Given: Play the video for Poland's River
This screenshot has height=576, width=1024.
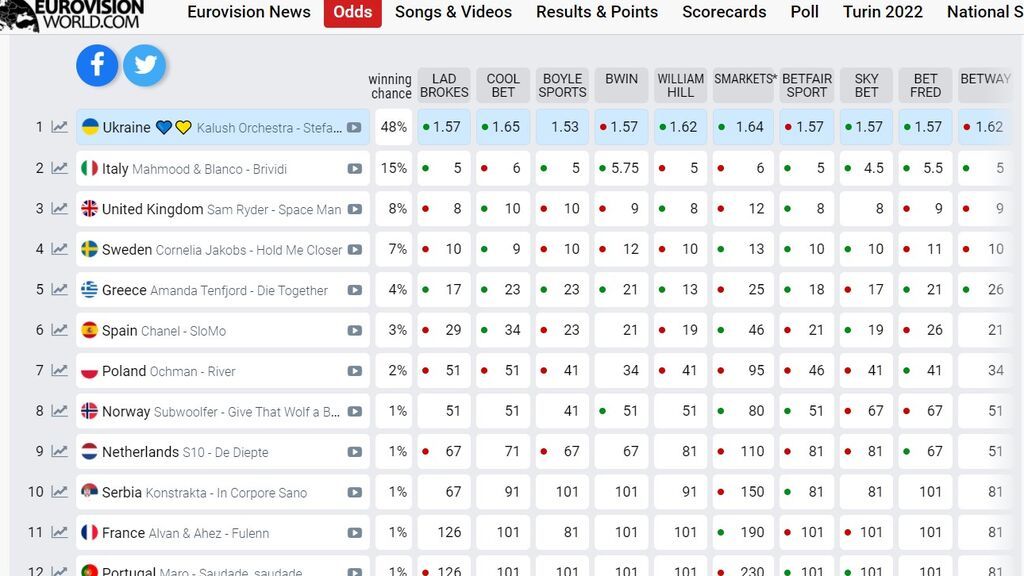Looking at the screenshot, I should point(355,371).
